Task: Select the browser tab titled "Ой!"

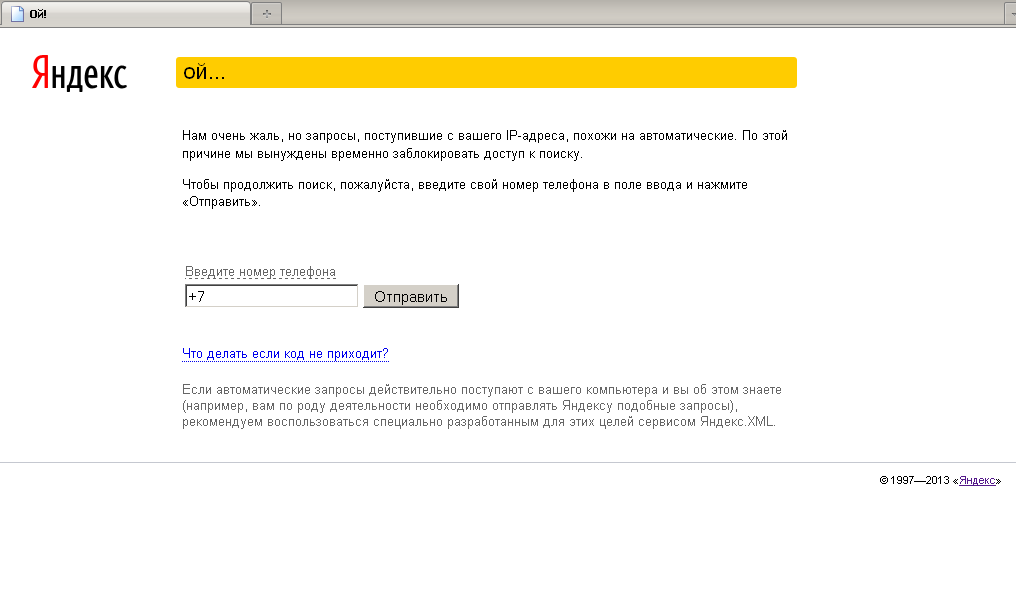Action: [125, 14]
